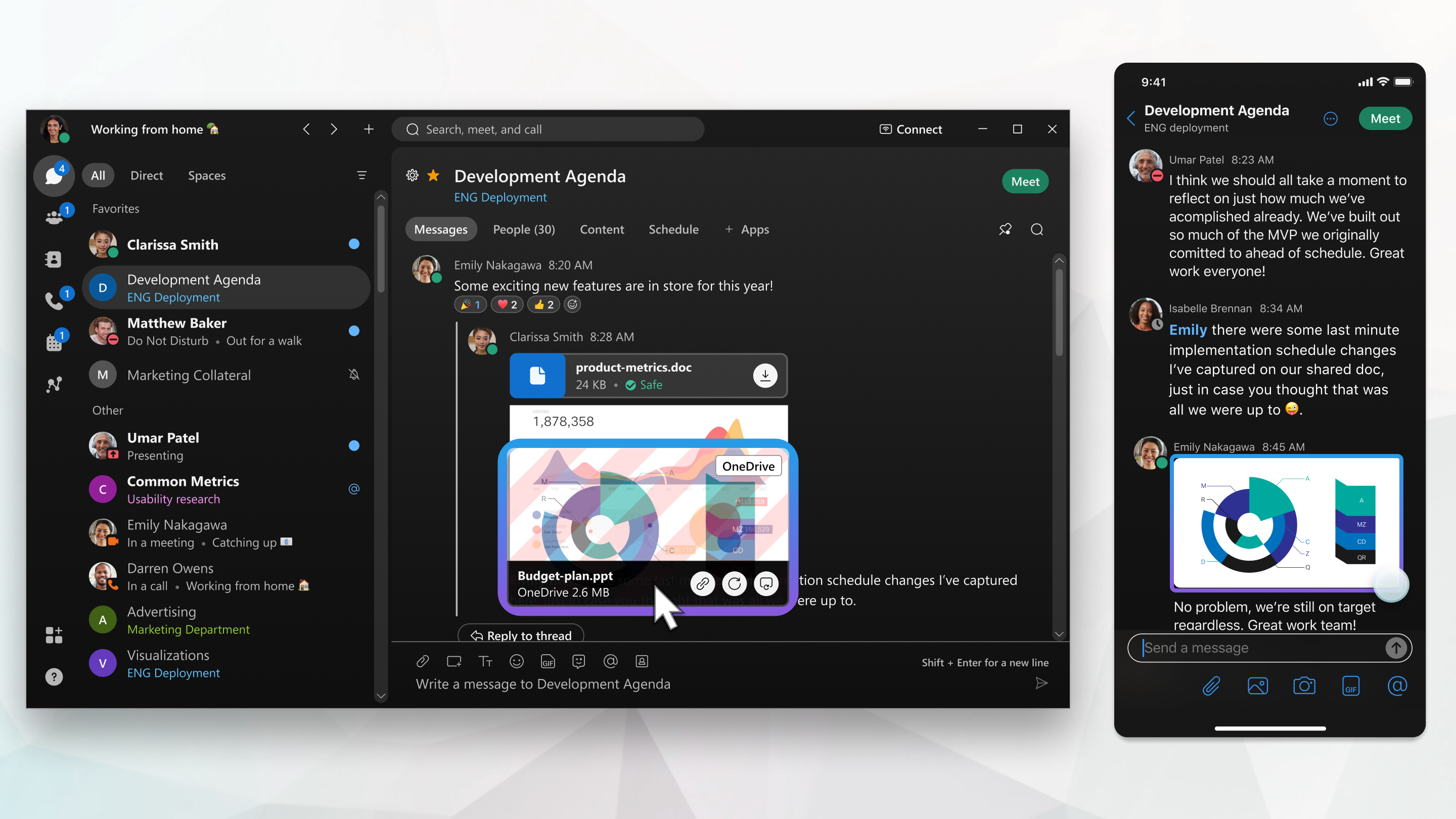Click the Download button on product-metrics.doc
Image resolution: width=1456 pixels, height=819 pixels.
click(764, 375)
